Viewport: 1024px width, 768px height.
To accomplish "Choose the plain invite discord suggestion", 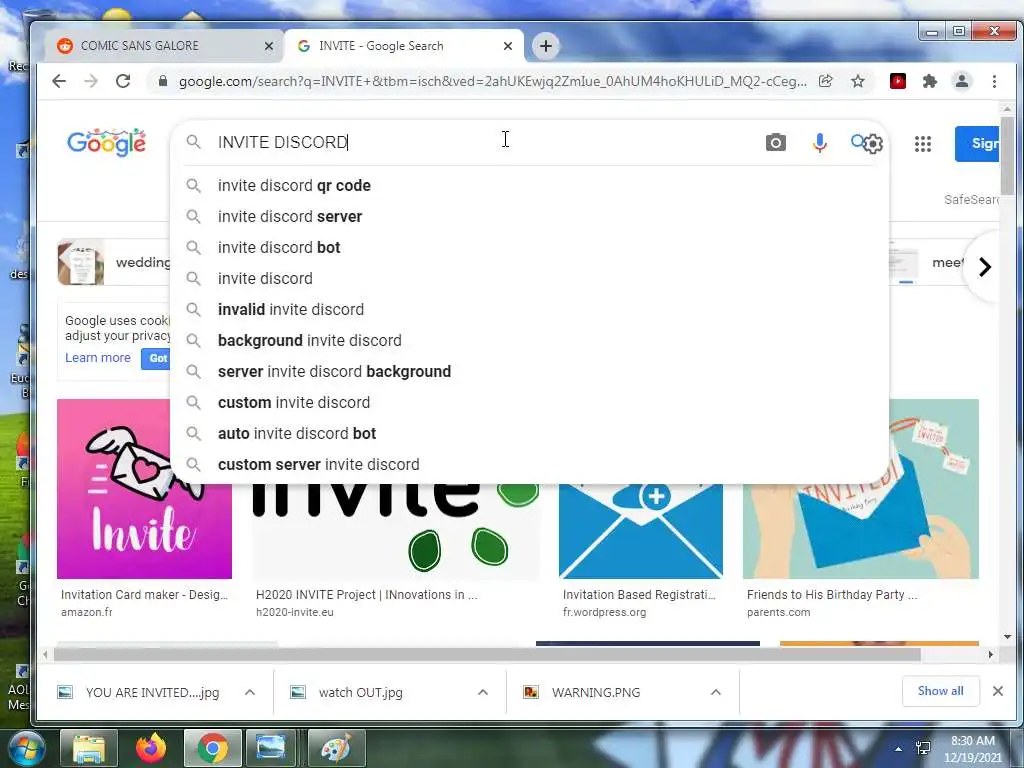I will [x=529, y=278].
